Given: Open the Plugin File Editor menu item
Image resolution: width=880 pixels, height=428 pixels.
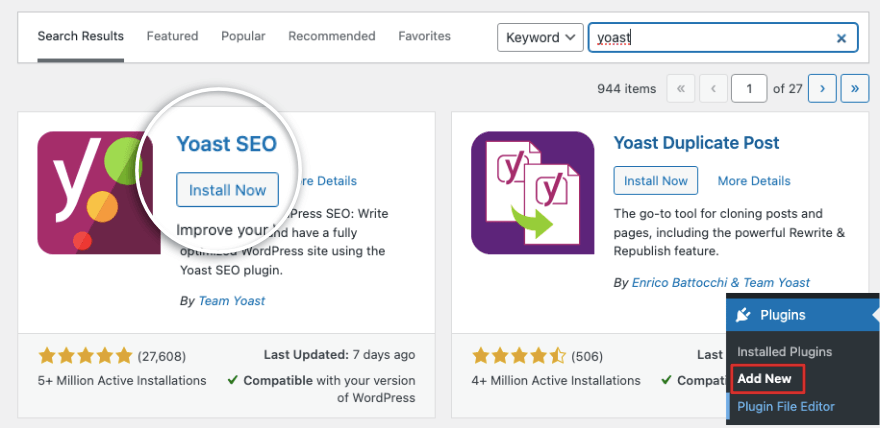Looking at the screenshot, I should [786, 407].
